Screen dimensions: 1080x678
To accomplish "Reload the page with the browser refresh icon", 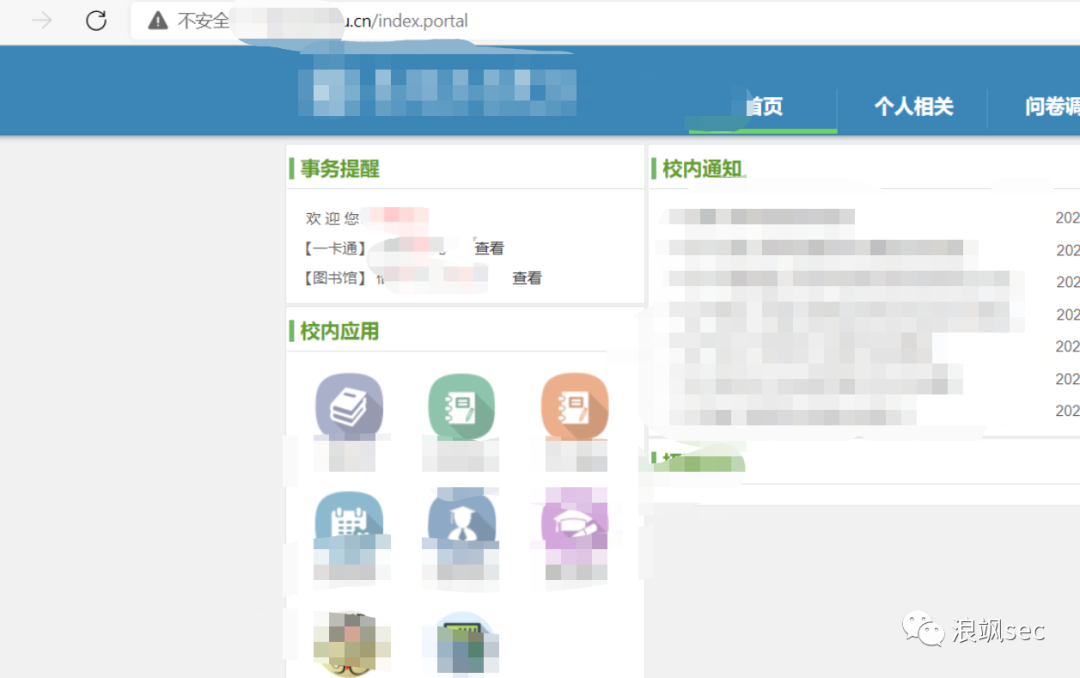I will 96,21.
